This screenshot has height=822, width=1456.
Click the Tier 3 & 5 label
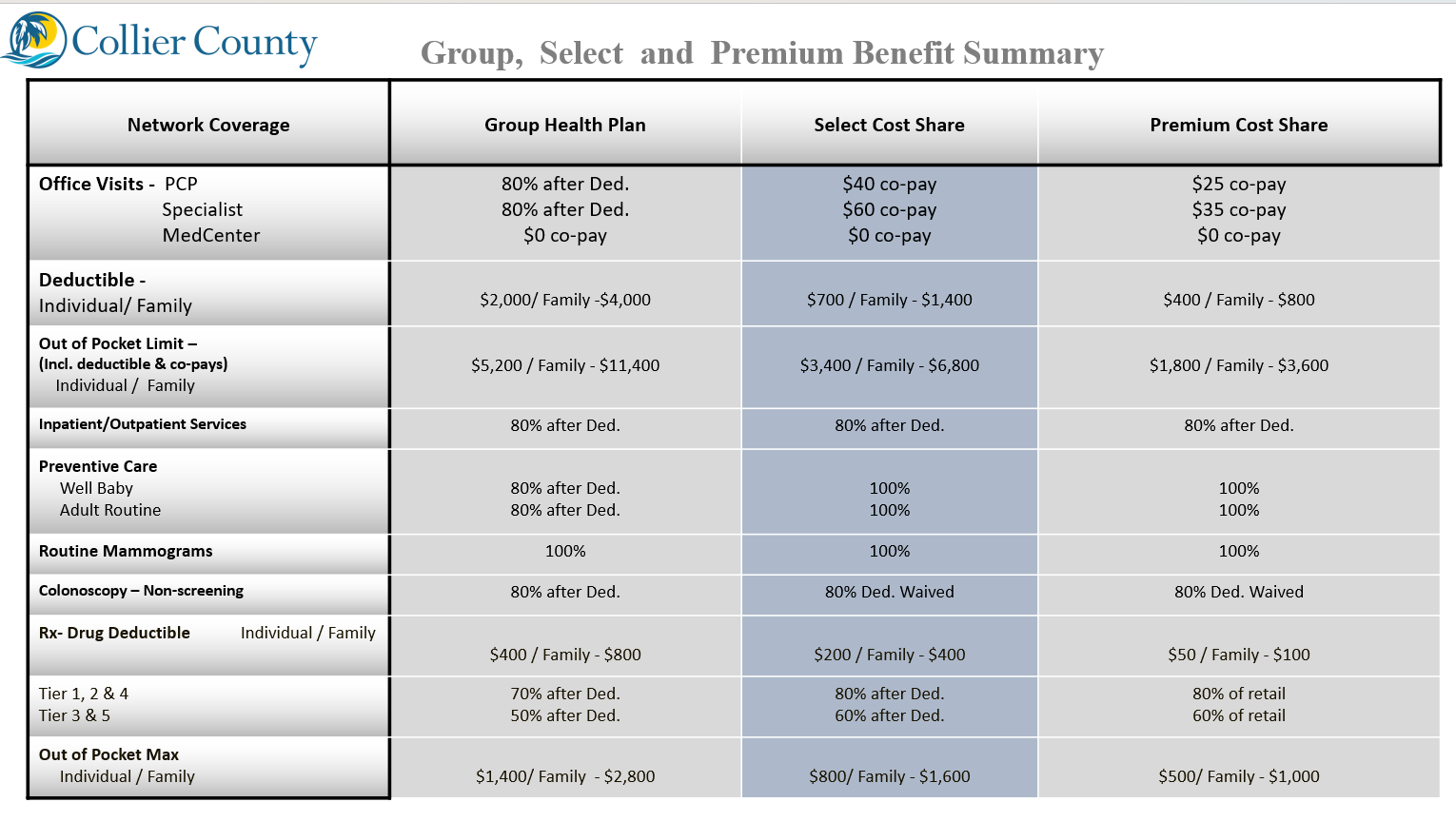pyautogui.click(x=74, y=715)
